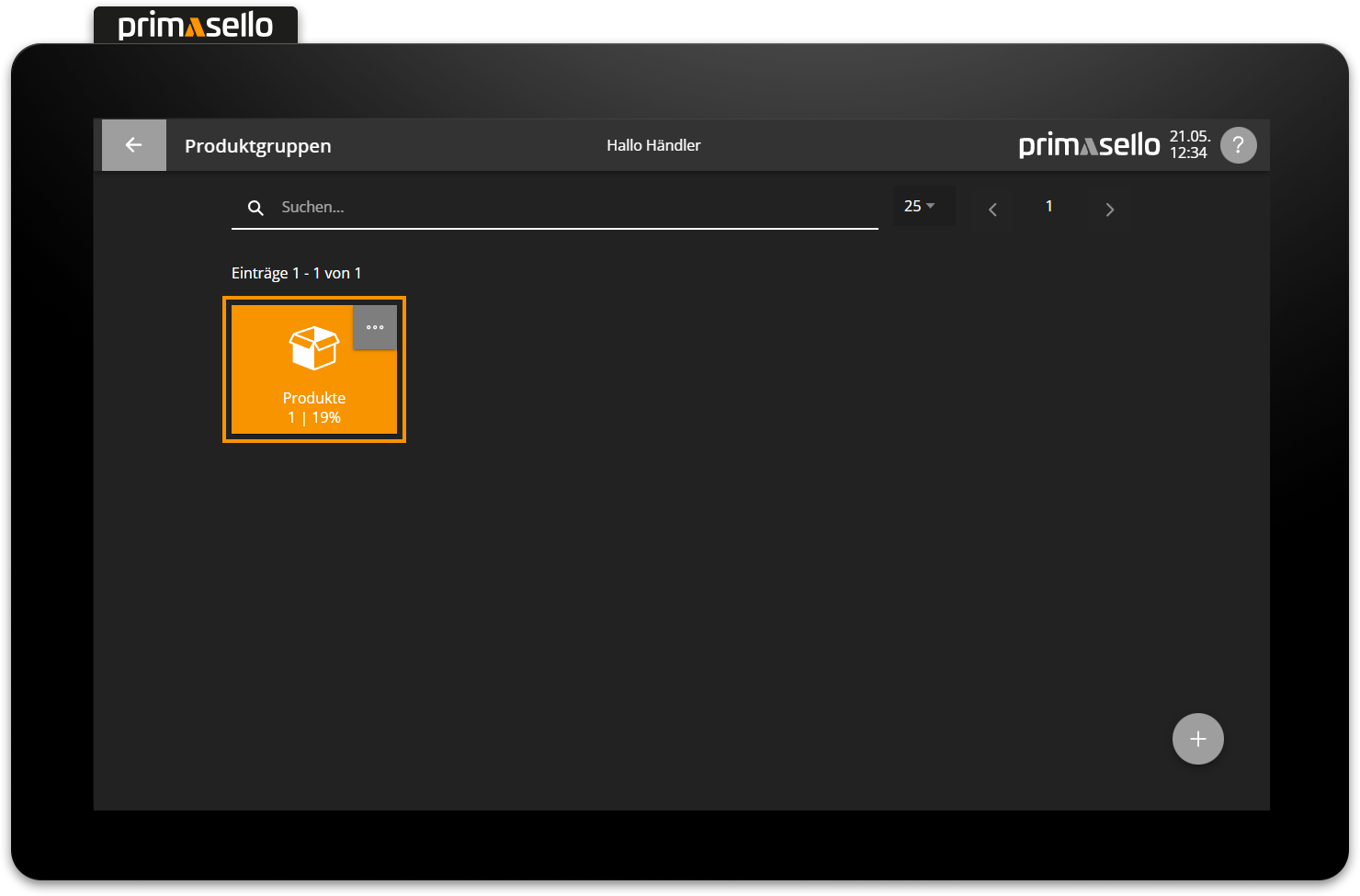
Task: Click the Produktgruppen page title
Action: coord(258,146)
